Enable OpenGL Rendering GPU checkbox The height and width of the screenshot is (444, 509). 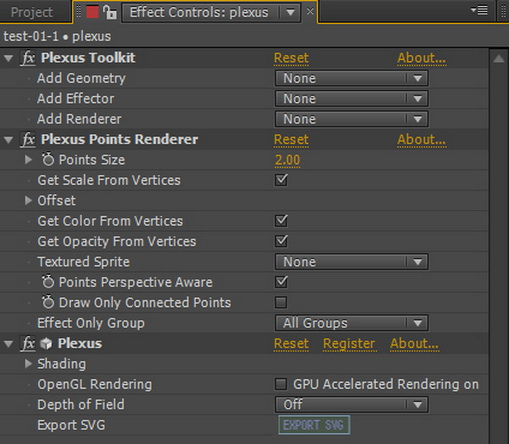(x=281, y=384)
